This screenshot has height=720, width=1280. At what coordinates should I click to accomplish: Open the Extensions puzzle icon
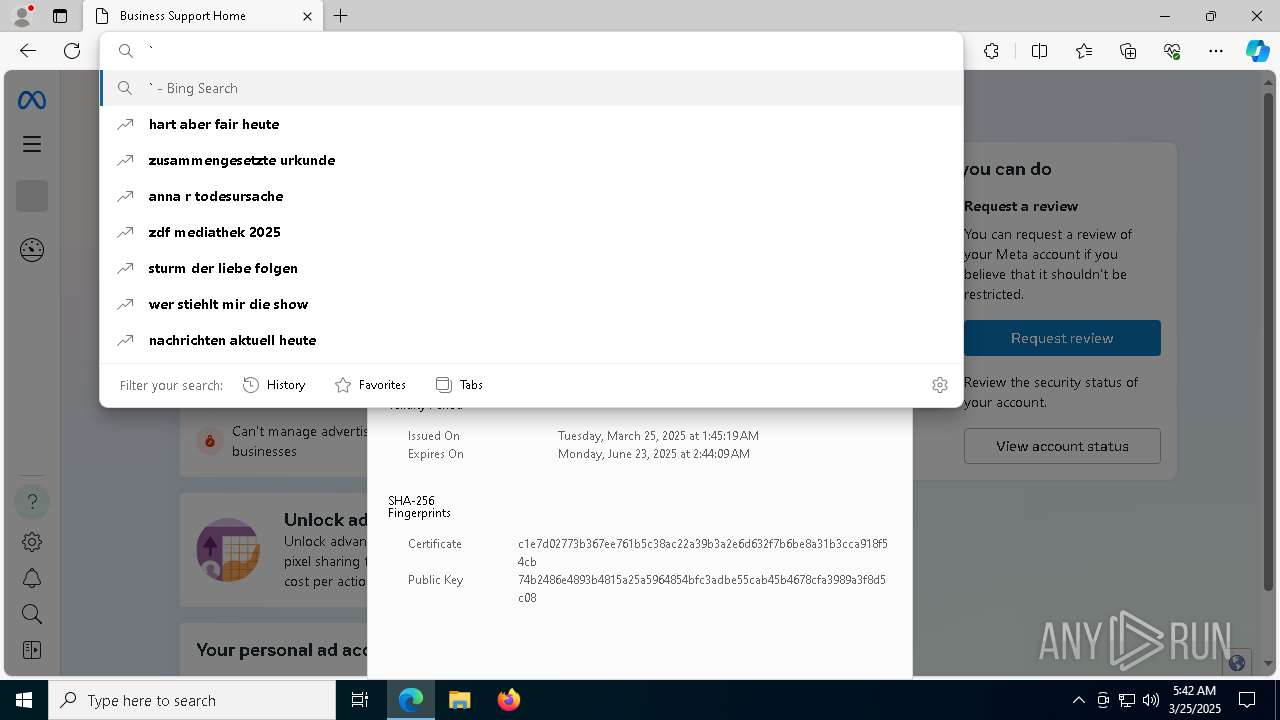[x=991, y=51]
